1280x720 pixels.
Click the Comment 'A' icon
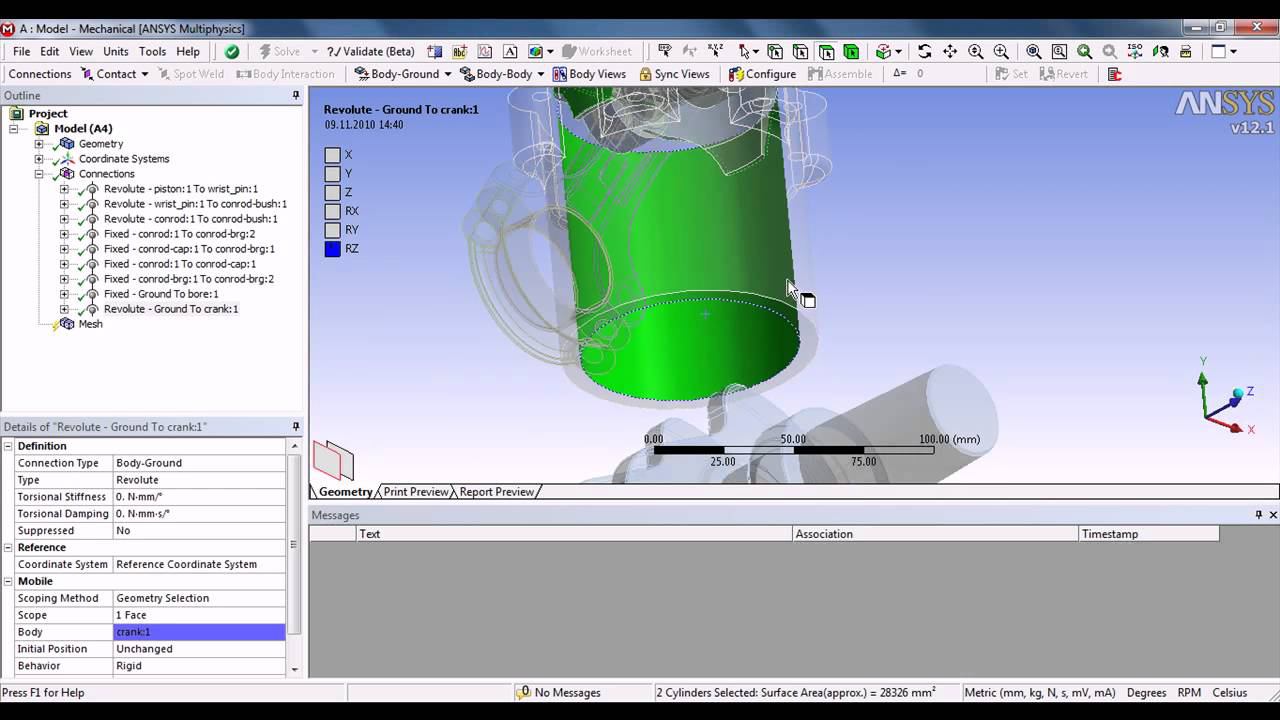coord(510,51)
